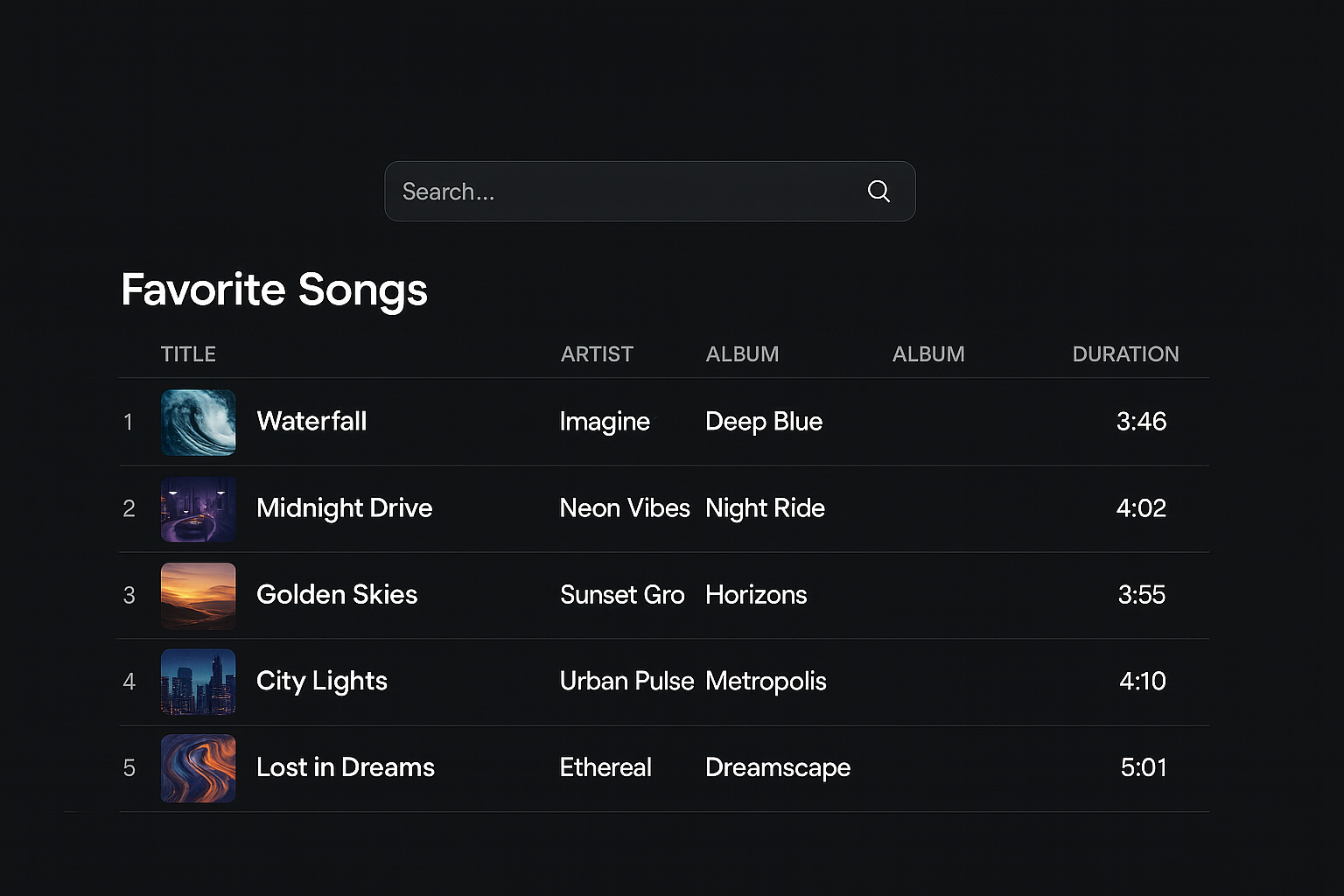Open the City Lights skyline cover
Screen dimensions: 1344x896
pos(199,682)
